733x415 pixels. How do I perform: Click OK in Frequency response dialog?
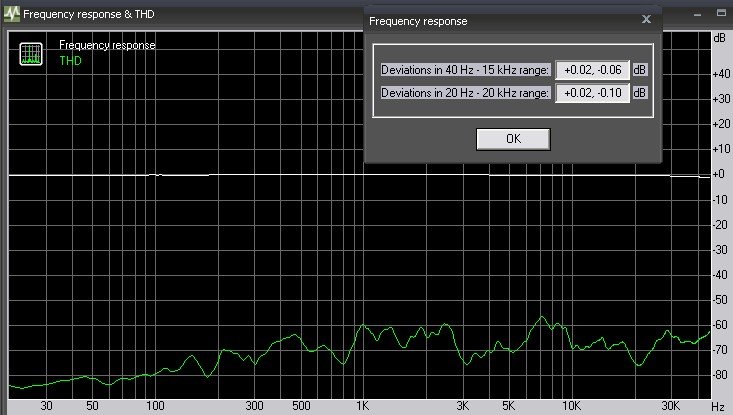point(513,139)
